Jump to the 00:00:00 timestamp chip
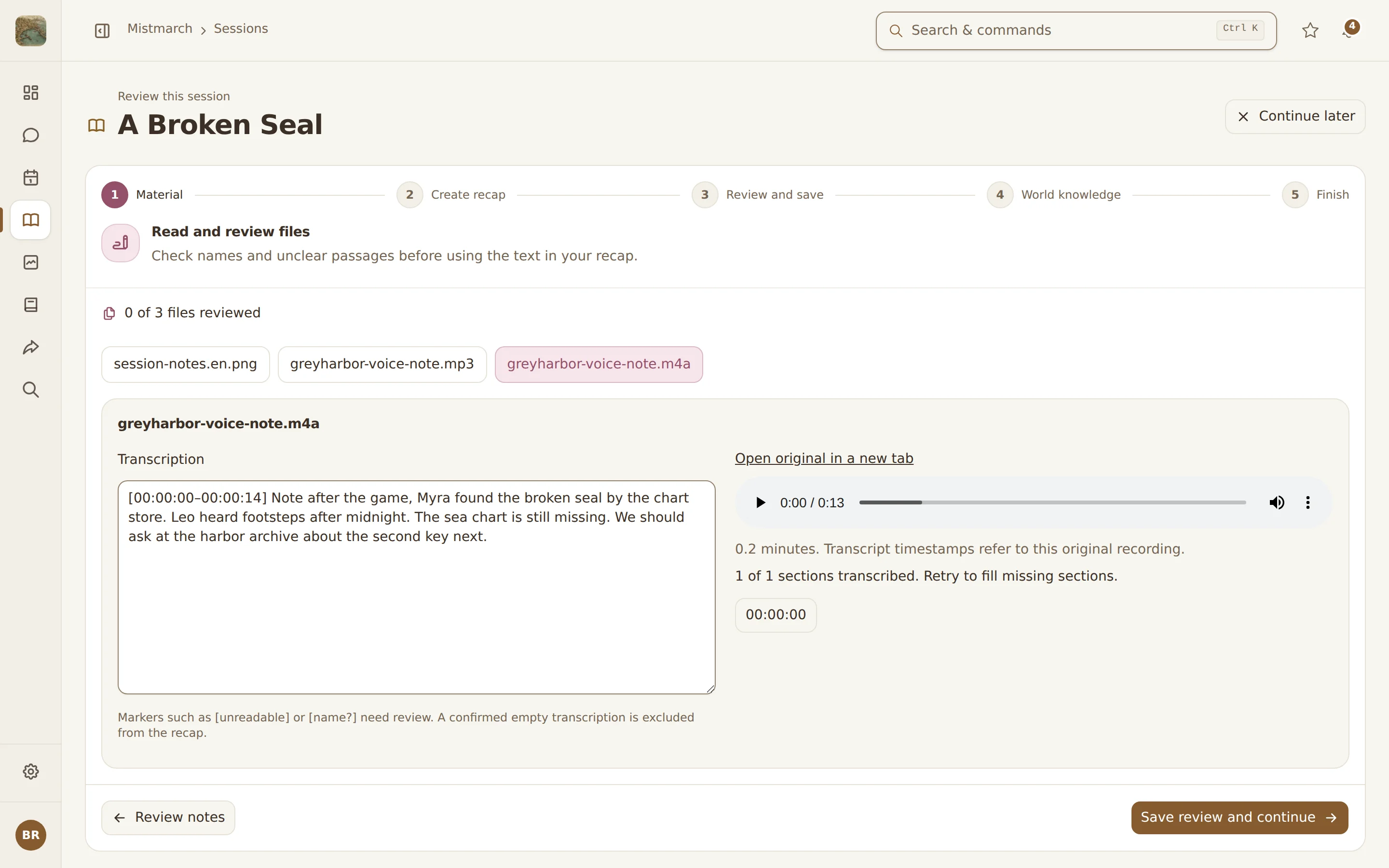 [776, 615]
